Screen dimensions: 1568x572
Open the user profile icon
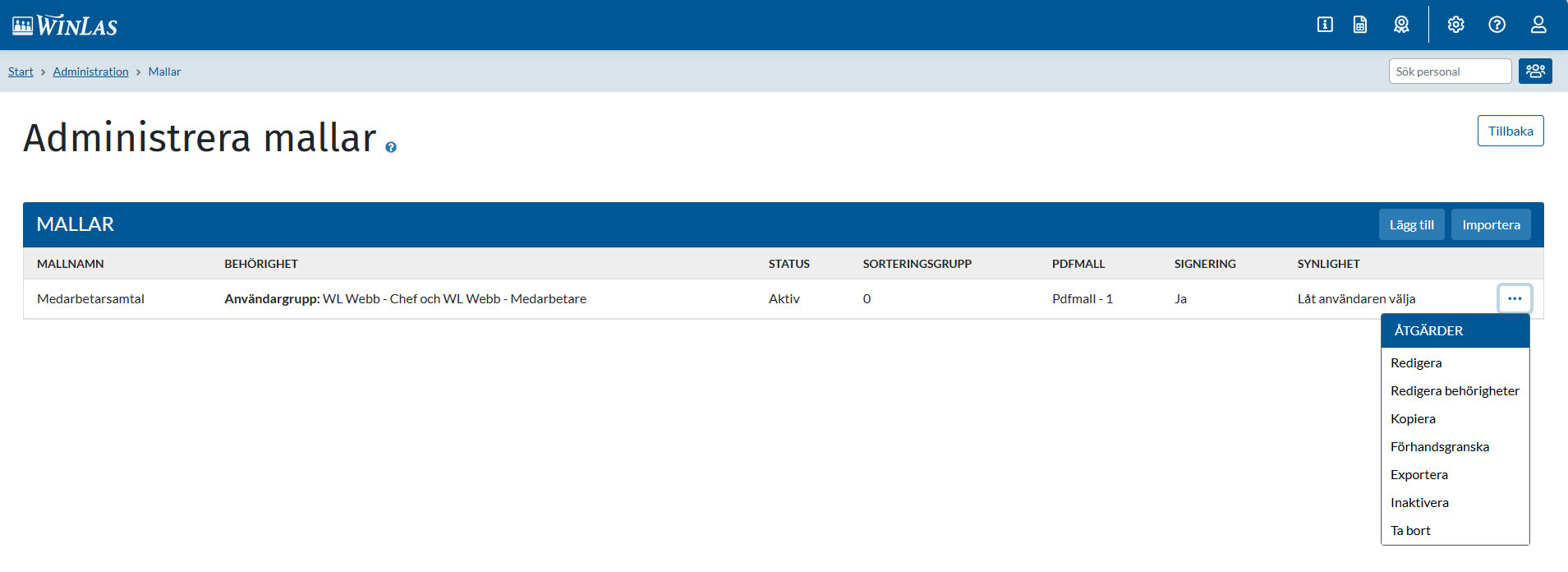point(1538,25)
